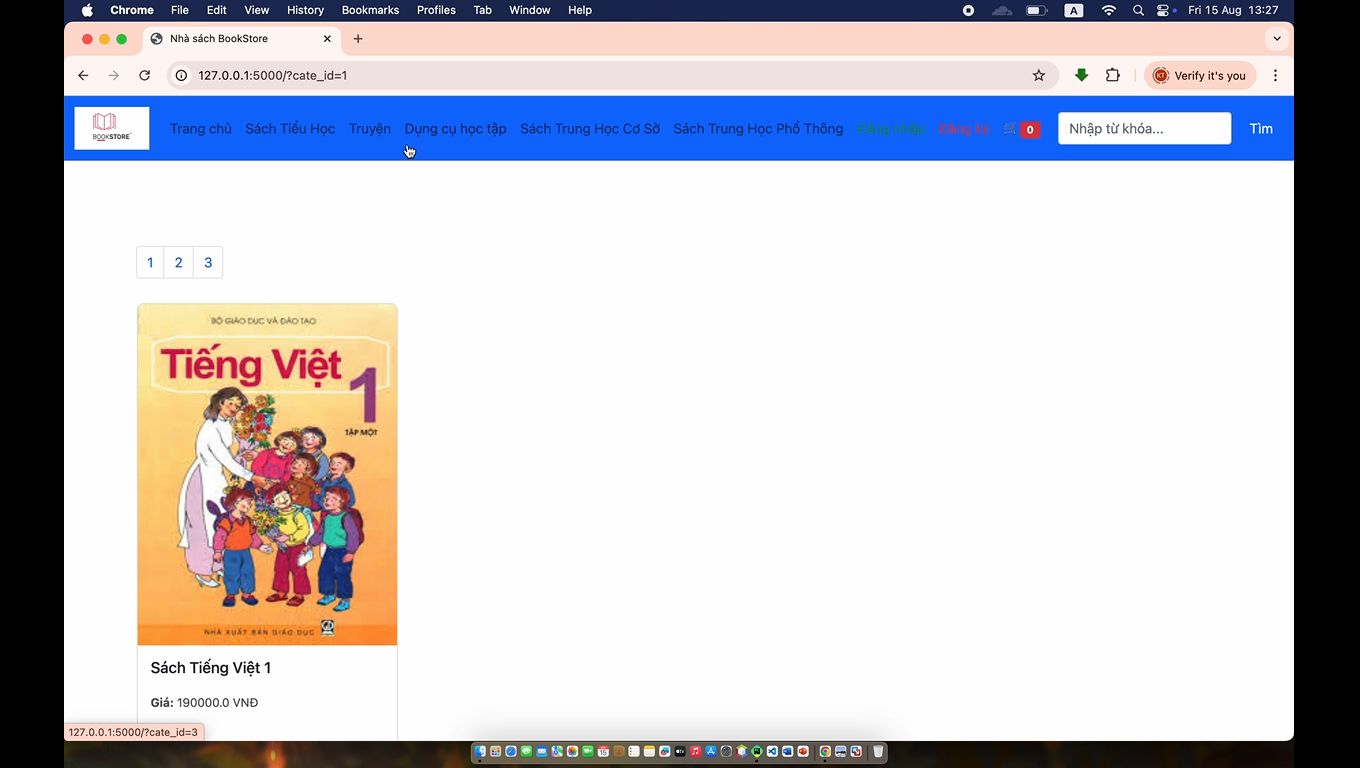Screen dimensions: 1360x768
Task: Open the Dụng cụ học tập category
Action: [x=455, y=129]
